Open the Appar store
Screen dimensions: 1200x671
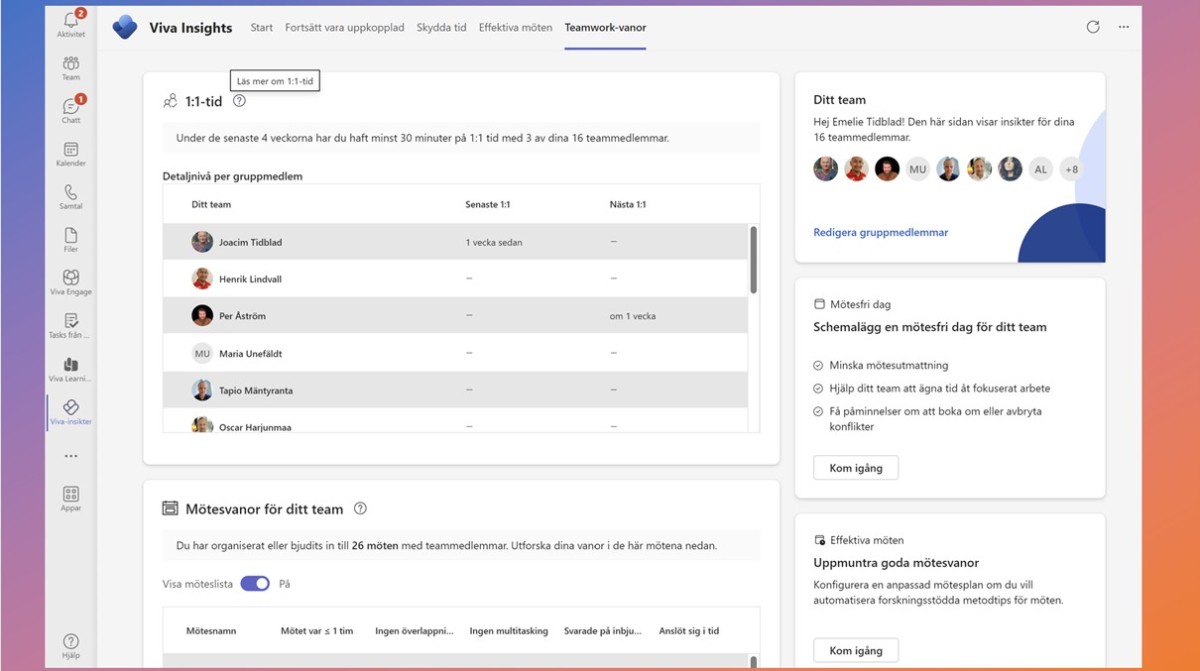pos(71,498)
